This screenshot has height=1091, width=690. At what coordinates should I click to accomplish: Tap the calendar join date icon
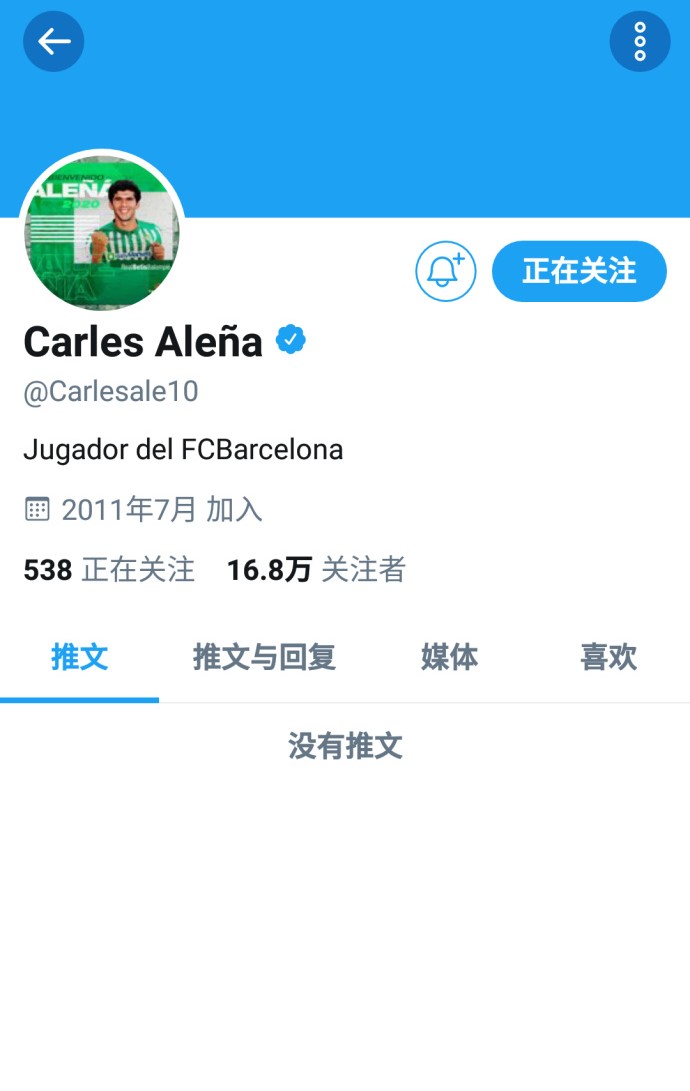pyautogui.click(x=37, y=509)
